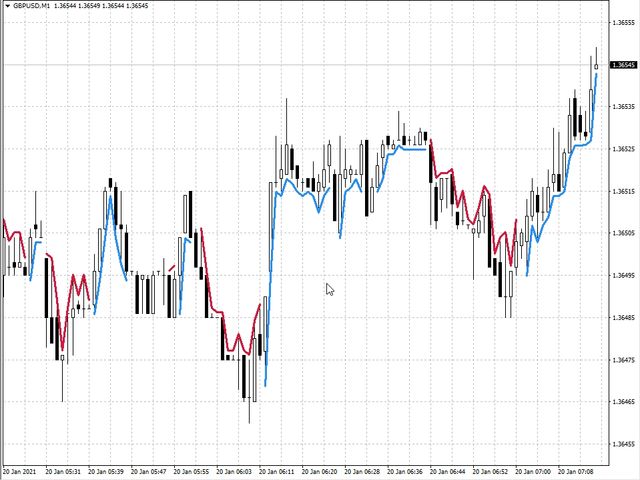This screenshot has width=640, height=480.
Task: Click the 20 Jan 05:55 time label
Action: [191, 472]
